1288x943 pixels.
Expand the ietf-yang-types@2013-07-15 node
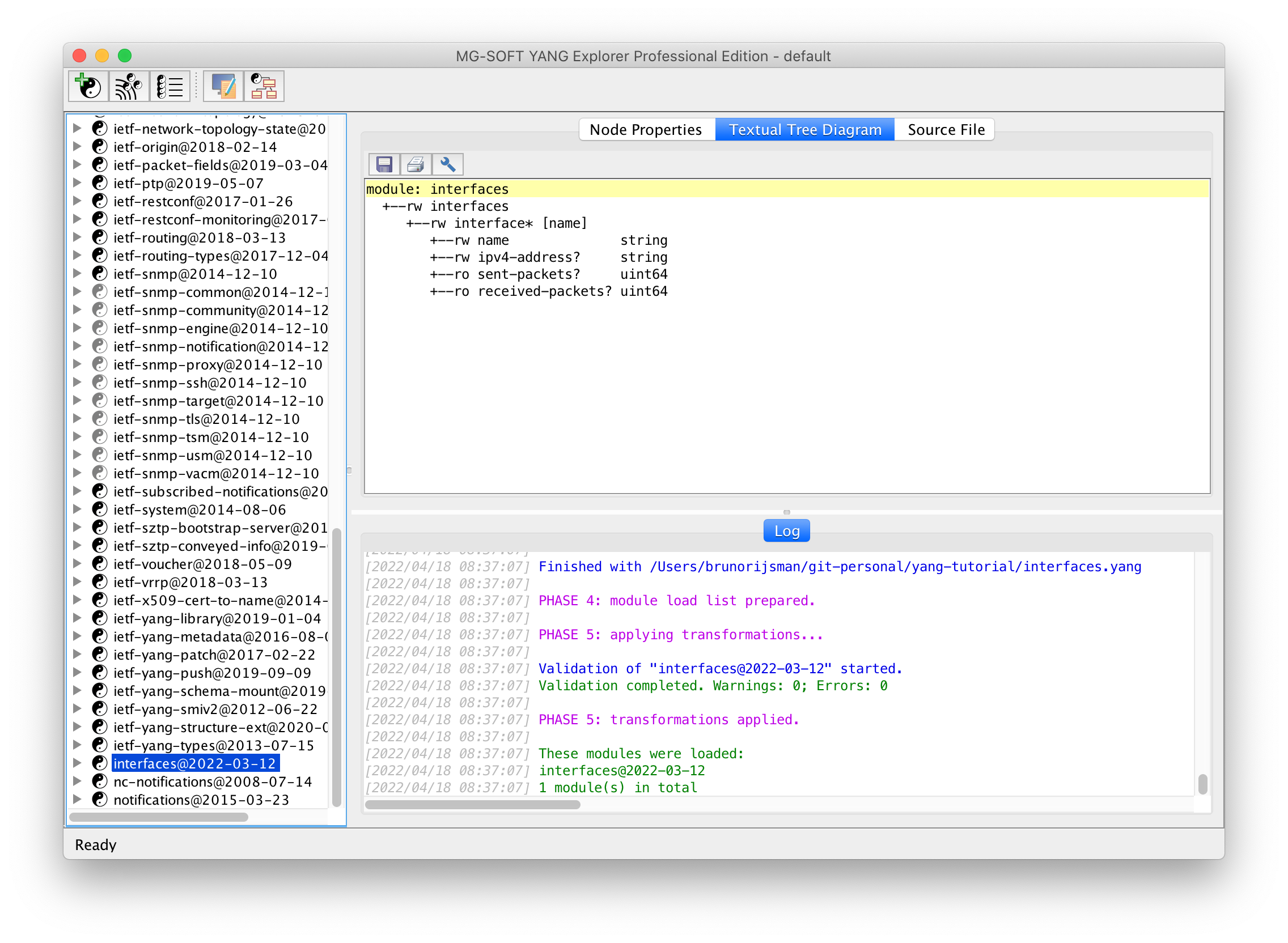point(77,745)
